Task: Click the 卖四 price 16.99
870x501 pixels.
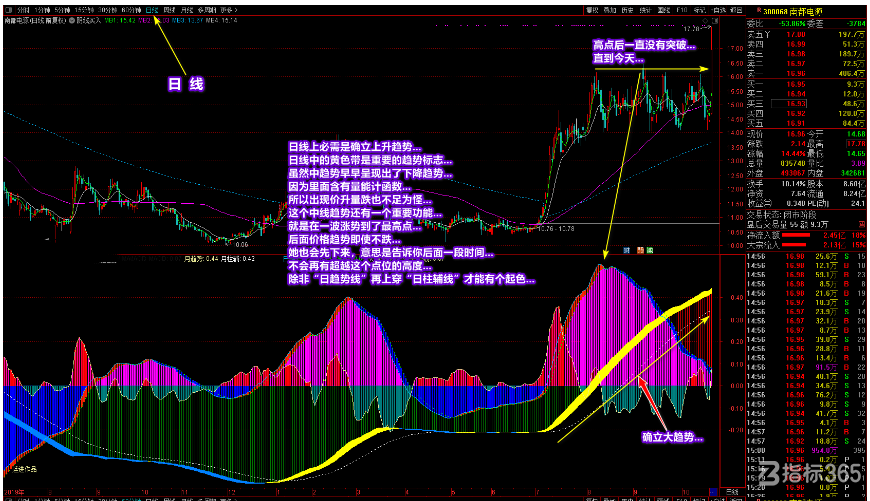Action: pos(796,44)
